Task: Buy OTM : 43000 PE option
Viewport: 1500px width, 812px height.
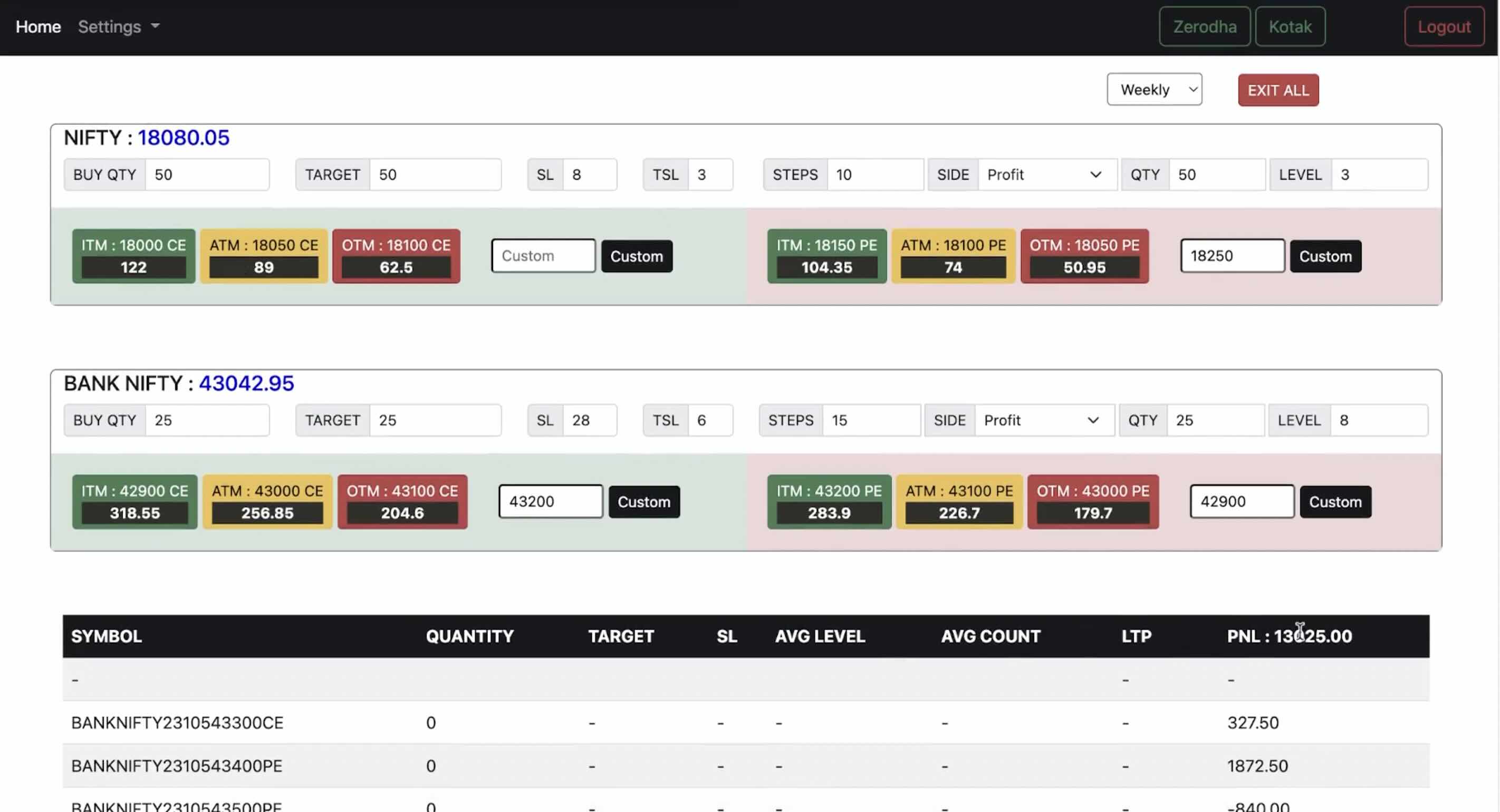Action: (x=1093, y=502)
